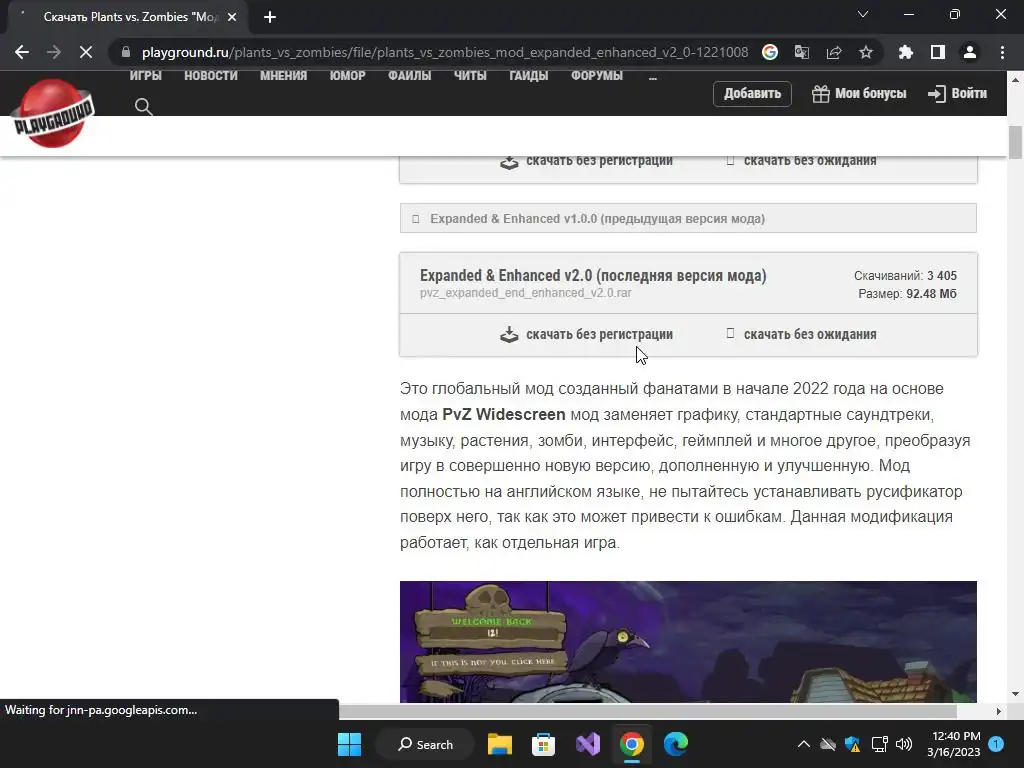Open the Chrome profile icon
The height and width of the screenshot is (768, 1024).
pos(970,52)
